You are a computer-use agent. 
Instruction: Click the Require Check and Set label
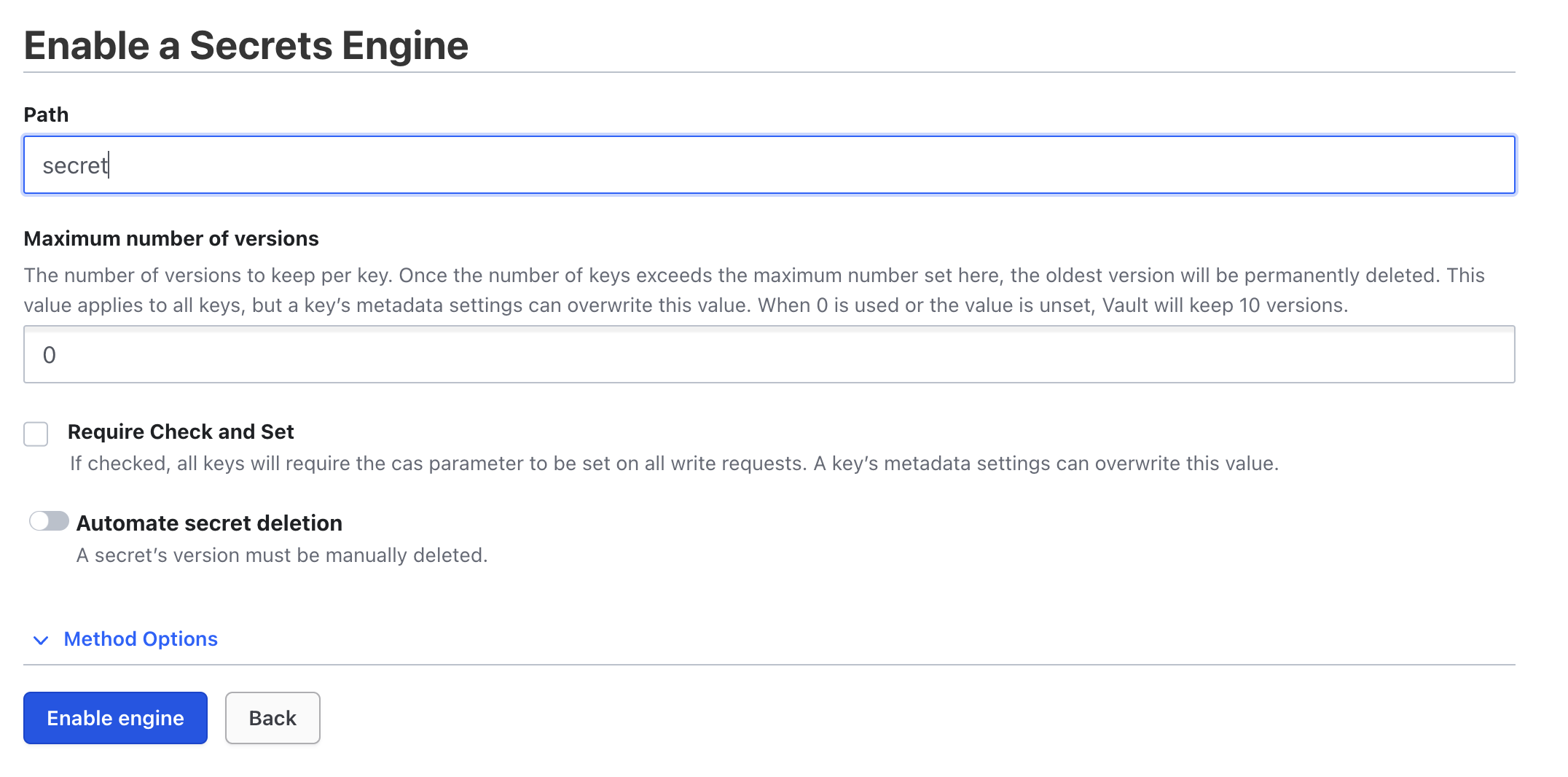click(180, 432)
